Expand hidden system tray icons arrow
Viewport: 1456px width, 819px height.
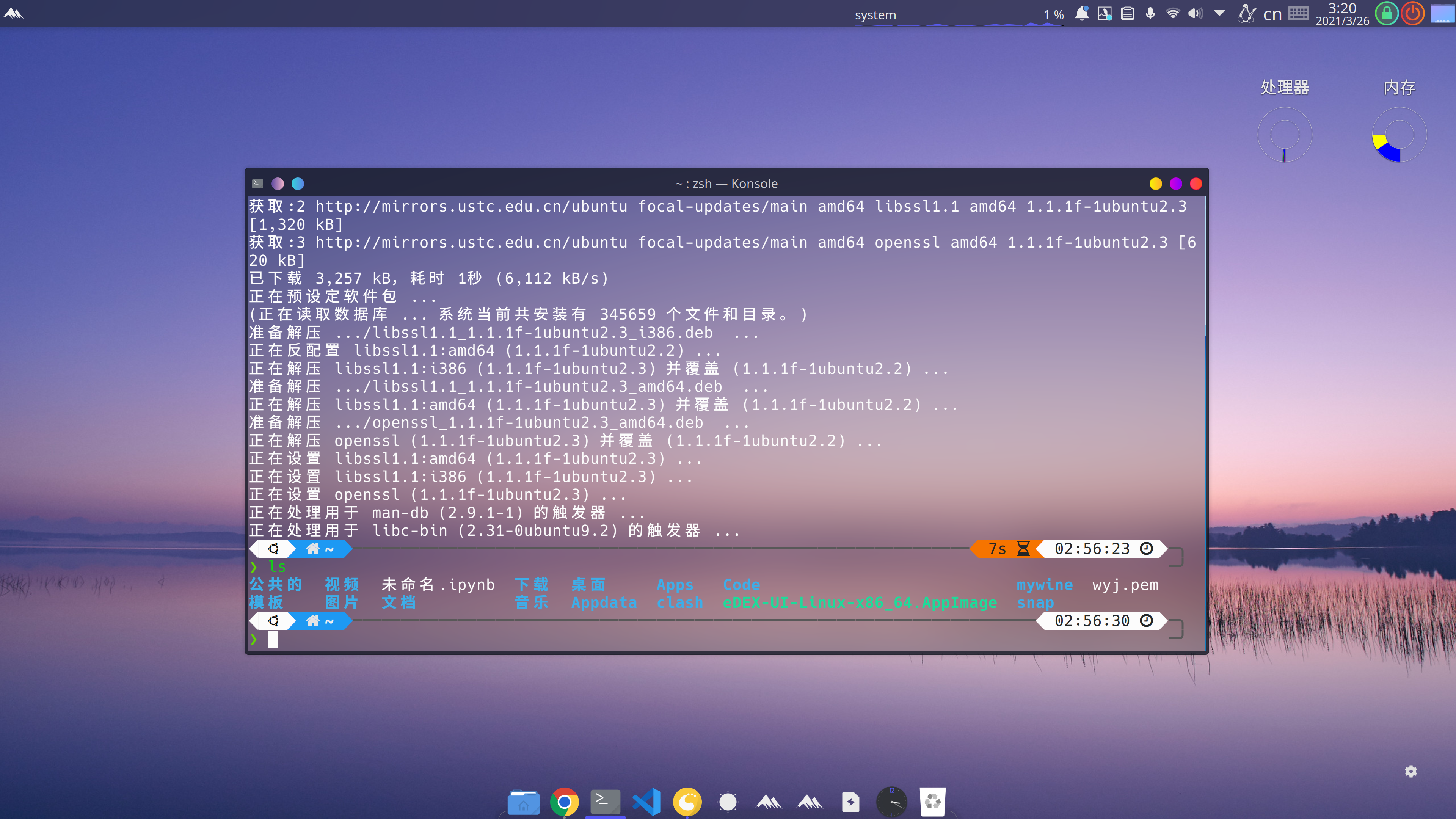click(1220, 13)
